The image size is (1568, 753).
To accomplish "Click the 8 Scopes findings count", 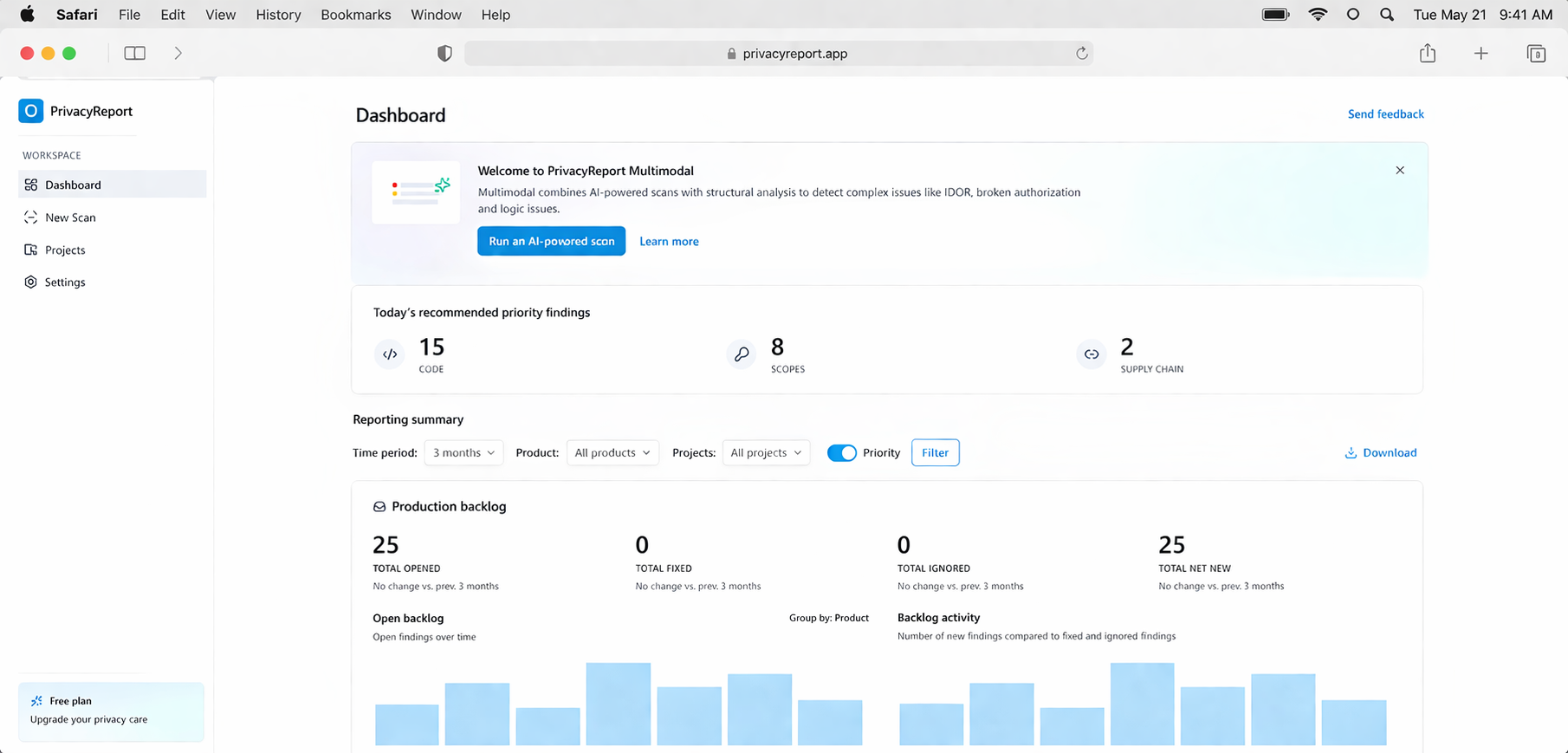I will pos(777,347).
